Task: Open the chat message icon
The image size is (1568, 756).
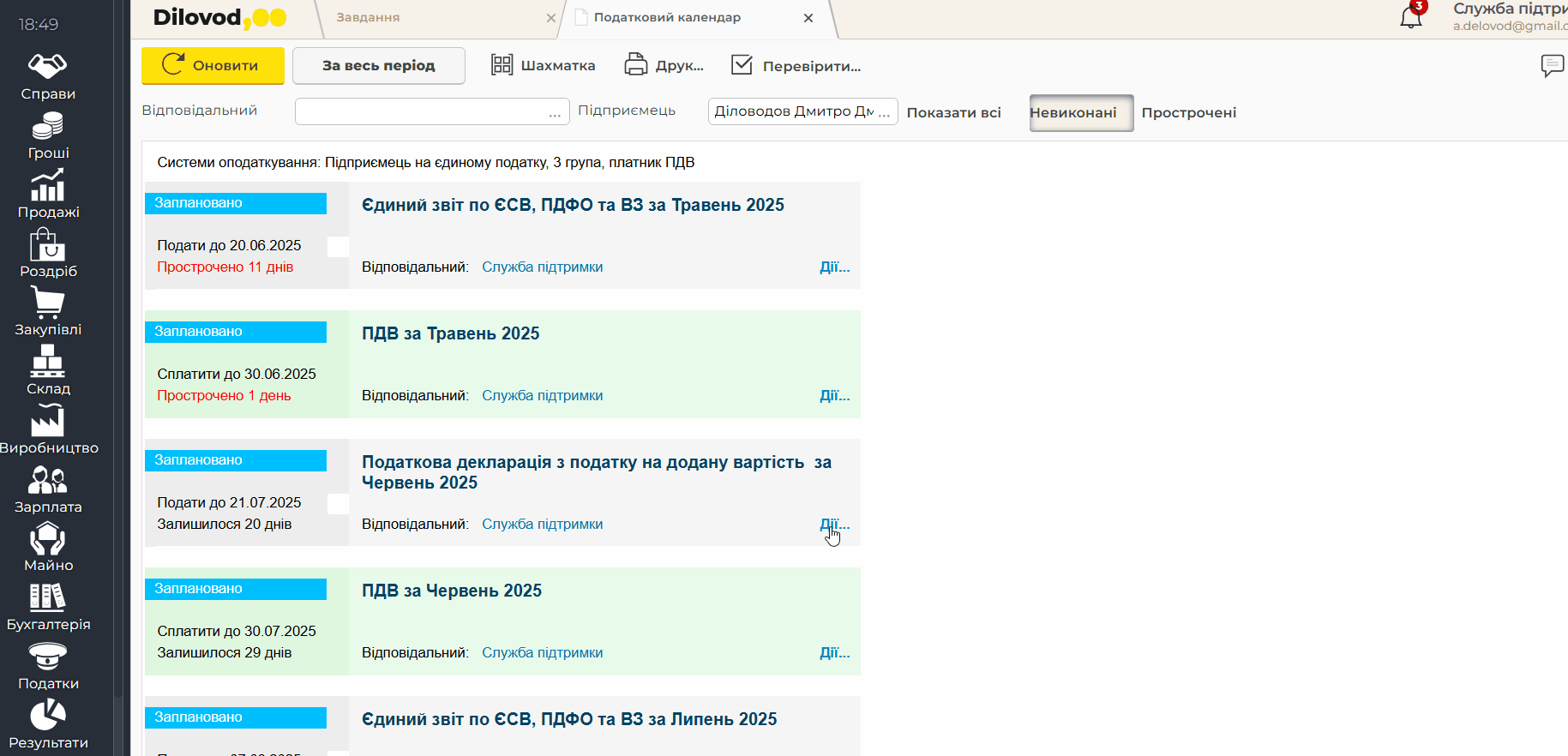Action: click(x=1552, y=65)
